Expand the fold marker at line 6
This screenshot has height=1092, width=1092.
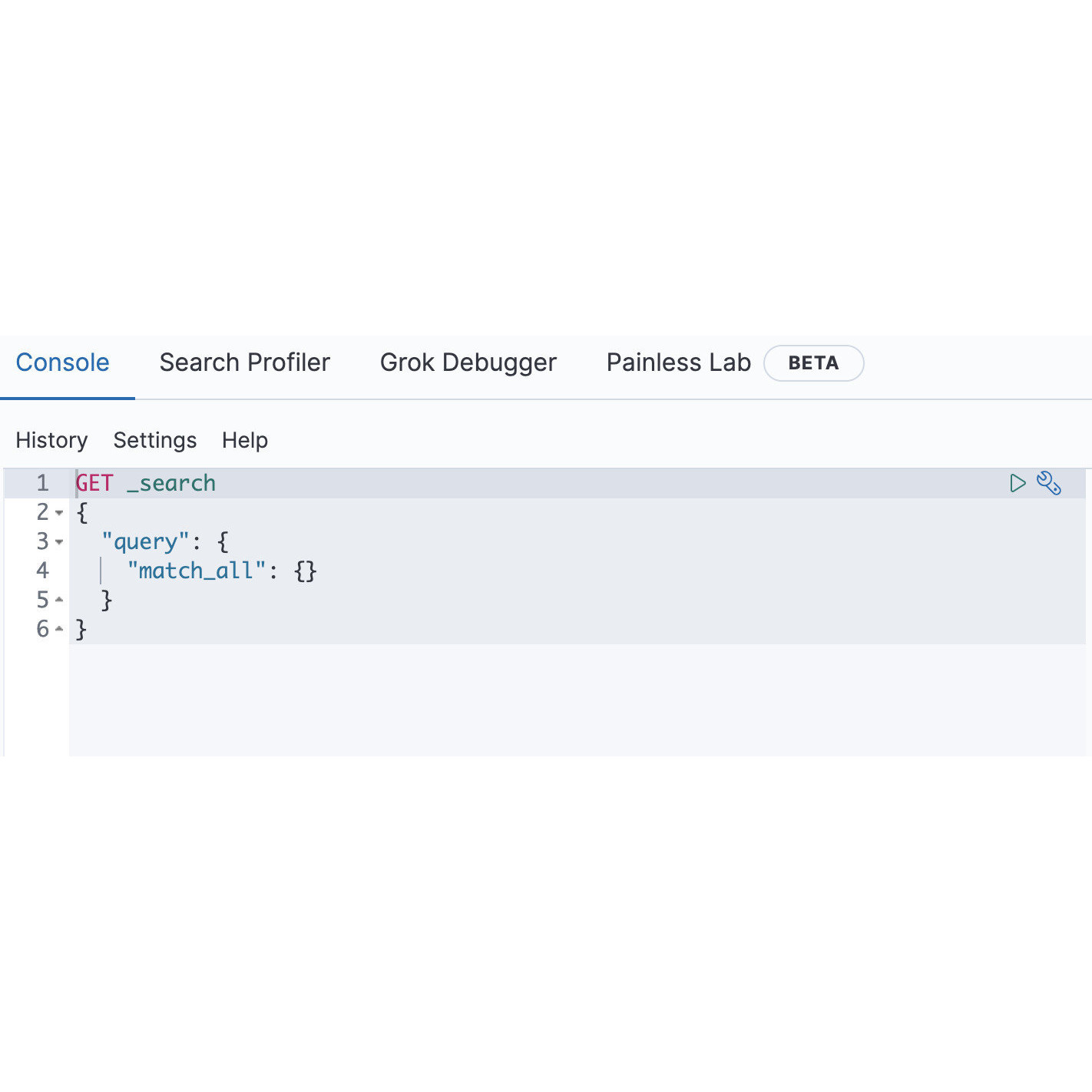(59, 629)
